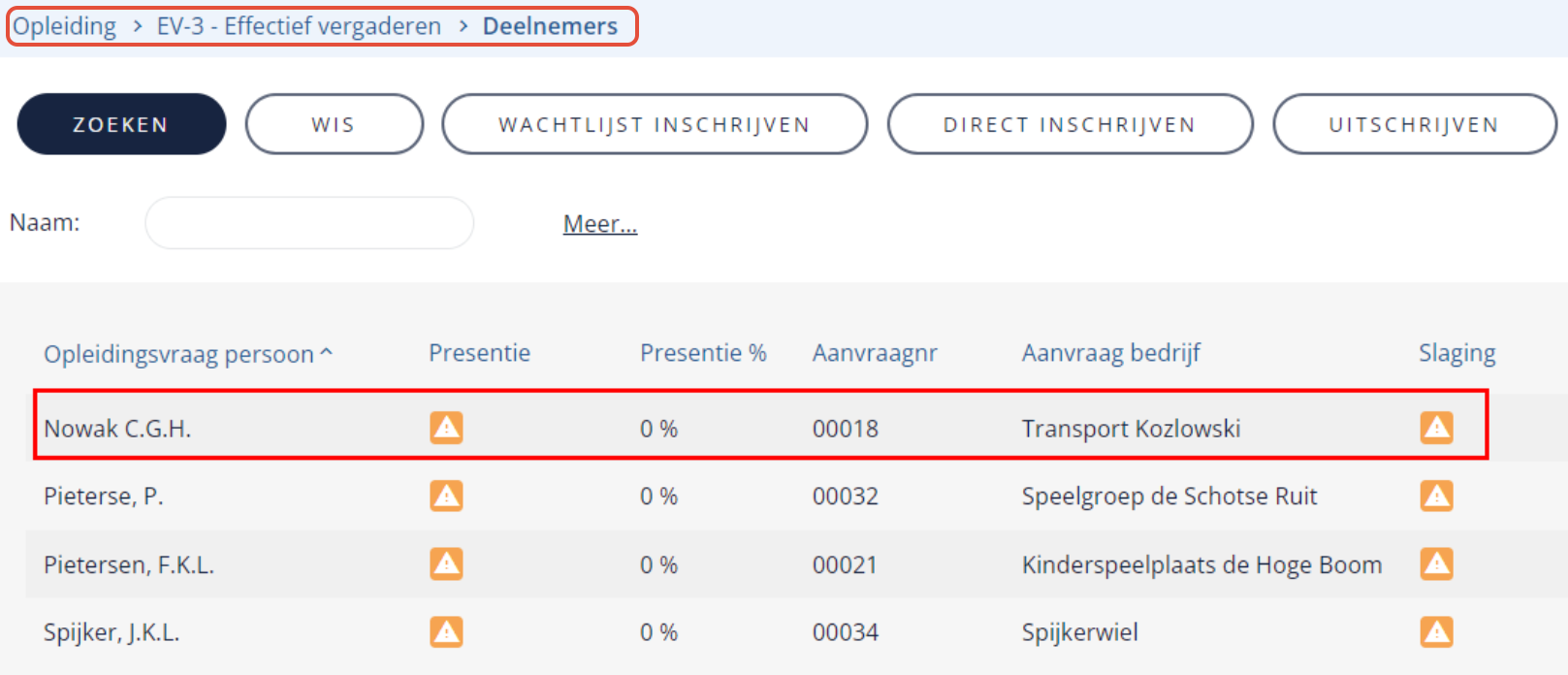Screen dimensions: 1568x675
Task: Sort by Slaging column header
Action: 1456,353
